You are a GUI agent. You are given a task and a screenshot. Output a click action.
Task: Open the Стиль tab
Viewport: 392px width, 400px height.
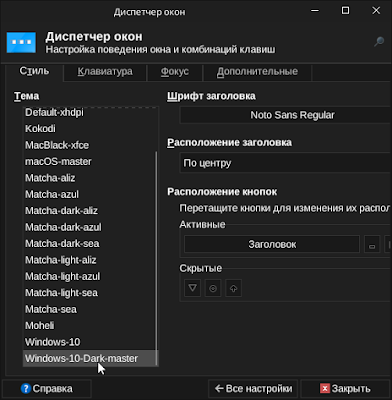[x=34, y=71]
